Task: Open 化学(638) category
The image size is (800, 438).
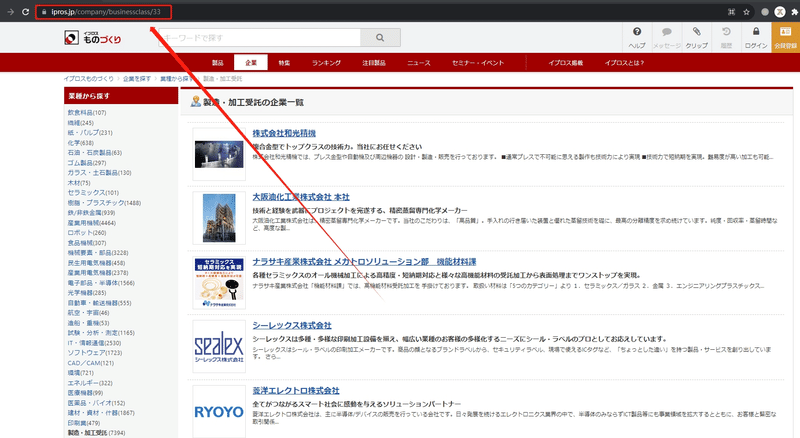Action: tap(81, 142)
